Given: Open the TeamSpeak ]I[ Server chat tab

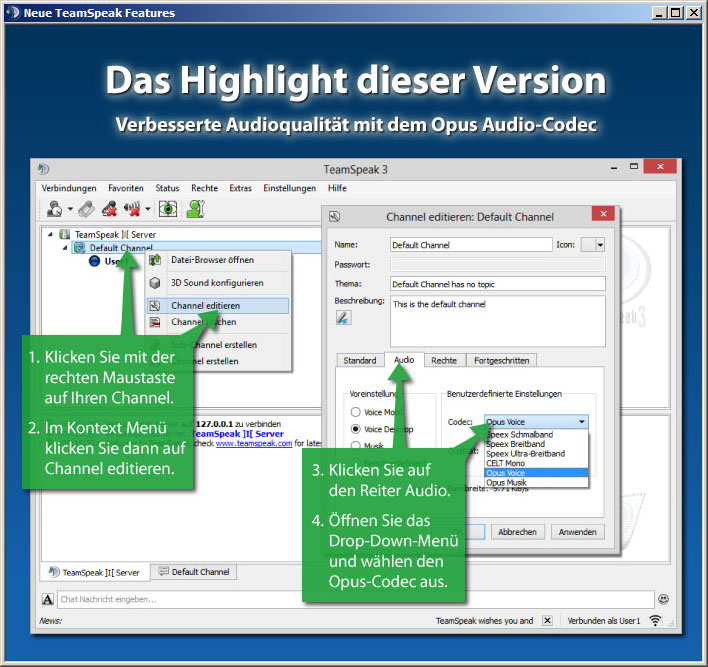Looking at the screenshot, I should coord(95,572).
